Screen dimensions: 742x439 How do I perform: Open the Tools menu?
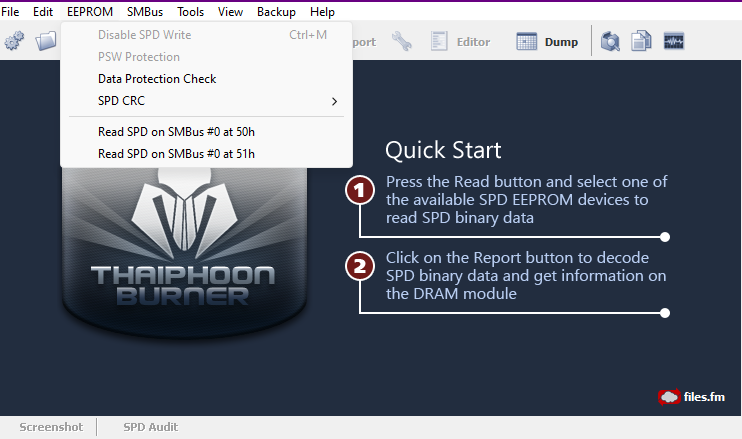click(x=190, y=12)
